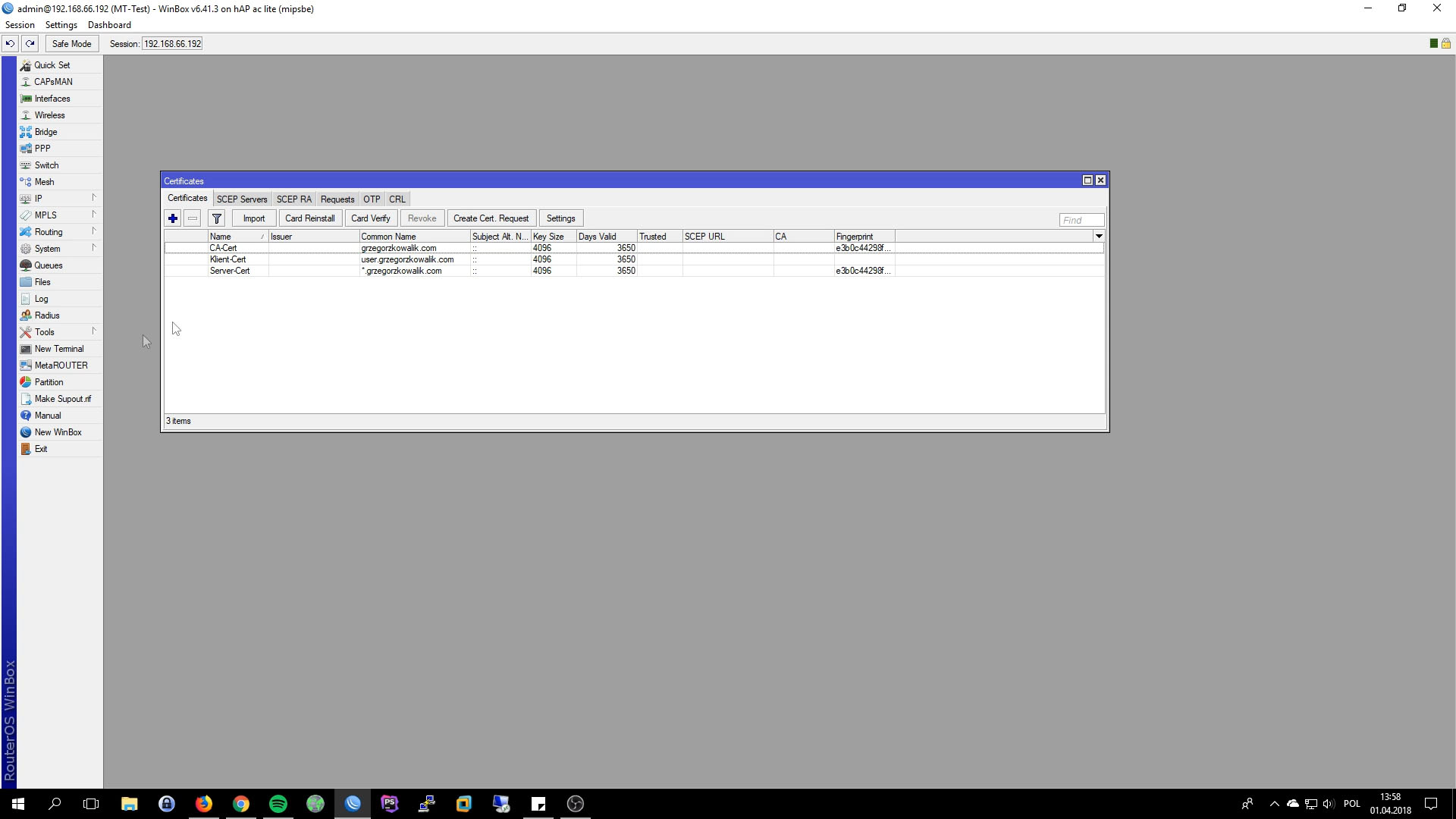The height and width of the screenshot is (819, 1456).
Task: Click the Find search field
Action: point(1081,220)
